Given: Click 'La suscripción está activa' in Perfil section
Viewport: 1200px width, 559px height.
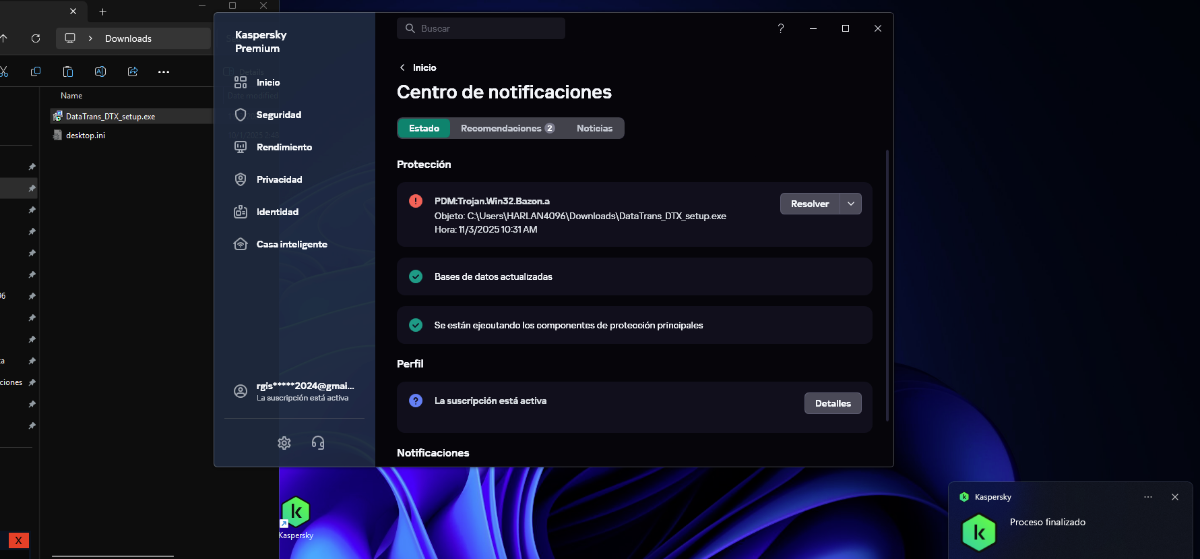Looking at the screenshot, I should (490, 400).
